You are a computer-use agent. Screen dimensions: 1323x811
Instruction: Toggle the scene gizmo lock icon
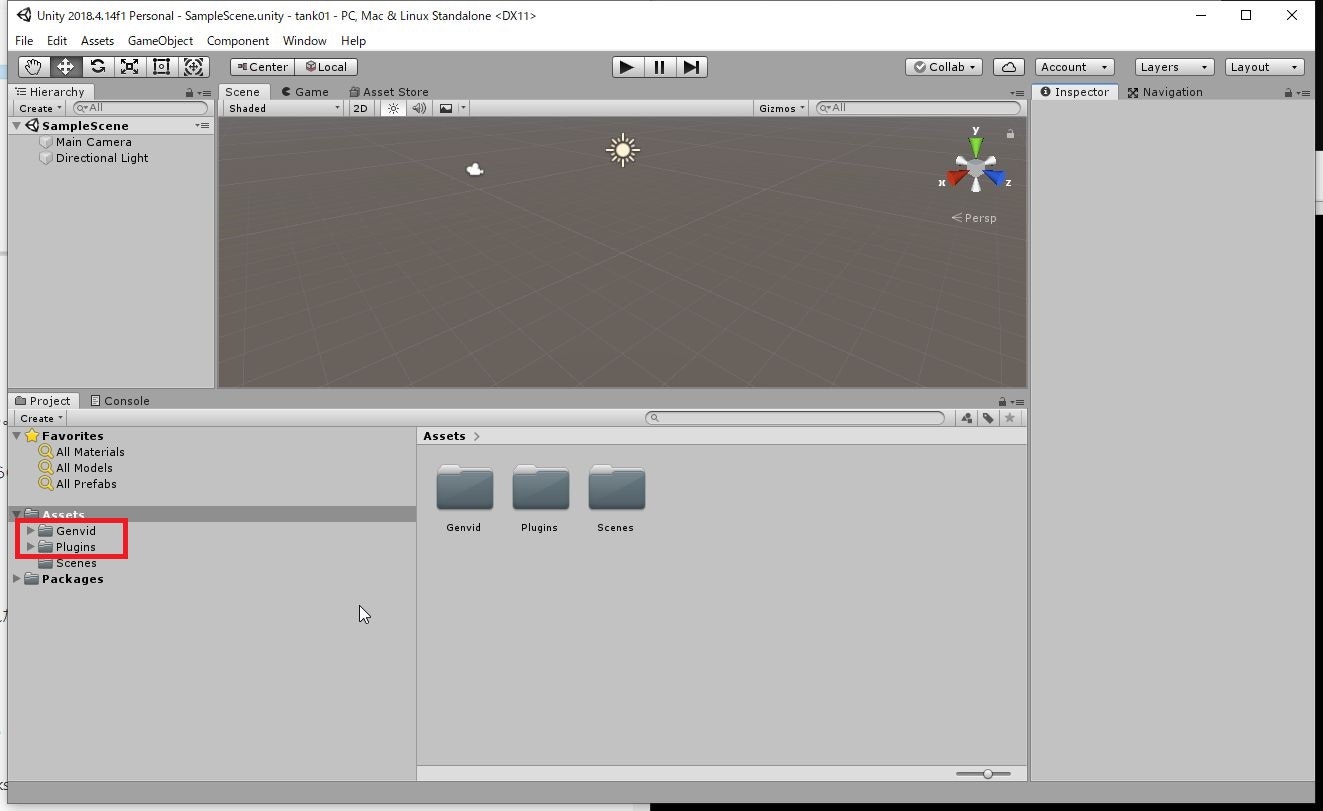(1010, 133)
